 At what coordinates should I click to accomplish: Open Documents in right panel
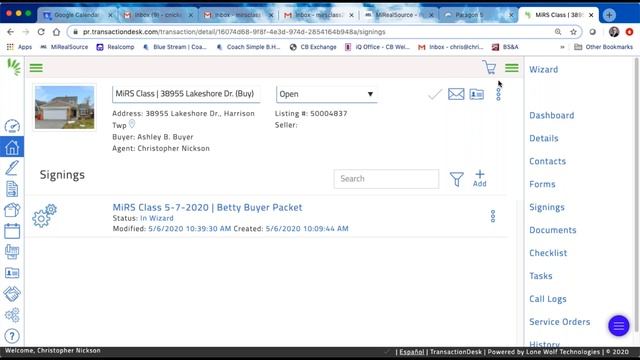[553, 230]
